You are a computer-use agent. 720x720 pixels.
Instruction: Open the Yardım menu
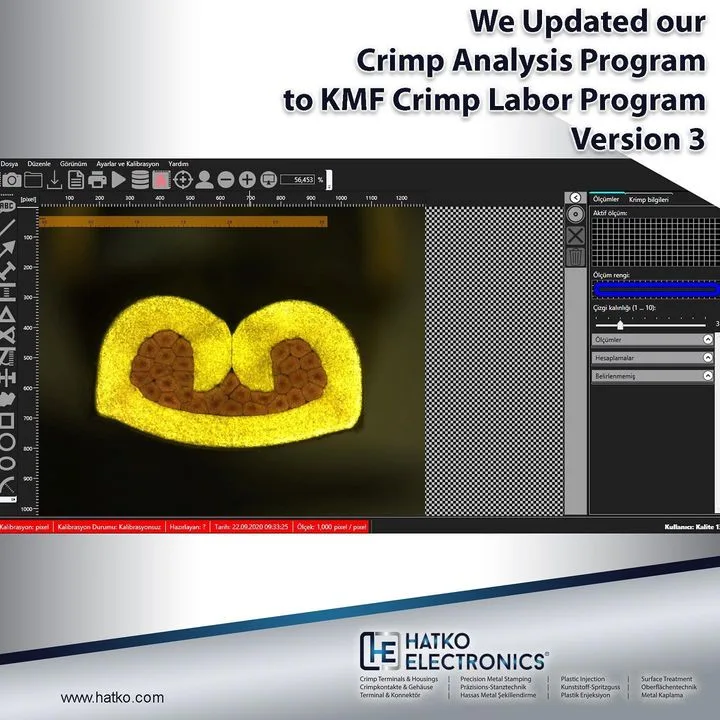[x=178, y=163]
